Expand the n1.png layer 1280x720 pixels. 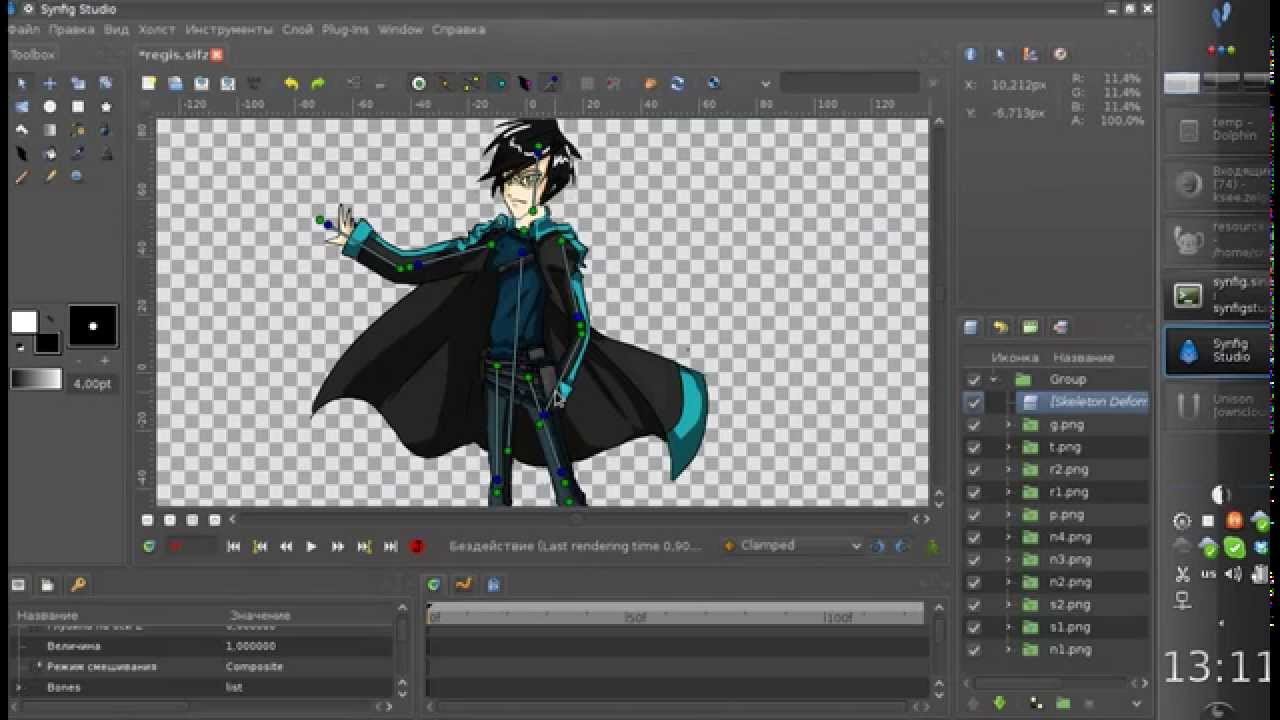pyautogui.click(x=1008, y=650)
